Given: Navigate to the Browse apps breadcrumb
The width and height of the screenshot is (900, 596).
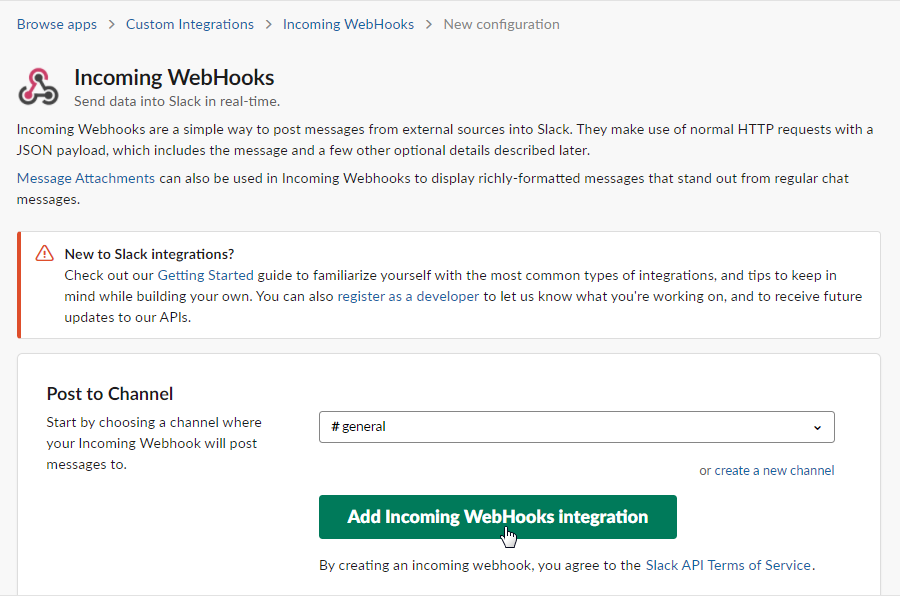Looking at the screenshot, I should pyautogui.click(x=56, y=24).
